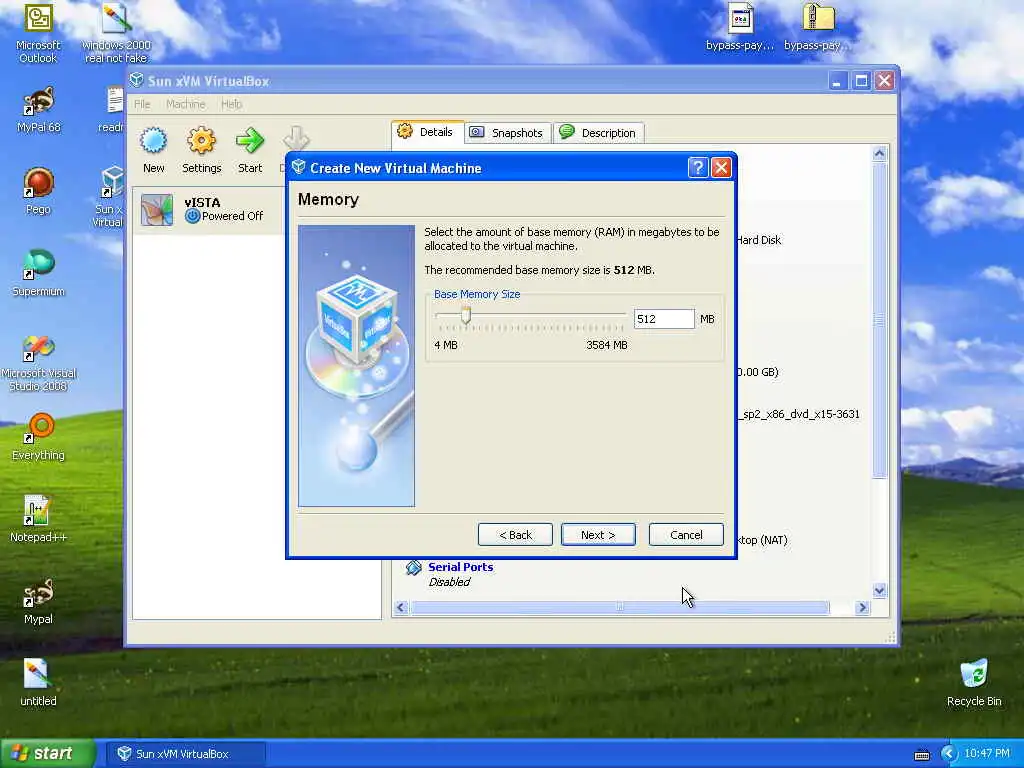Click the memory size input field showing 512

(x=664, y=319)
